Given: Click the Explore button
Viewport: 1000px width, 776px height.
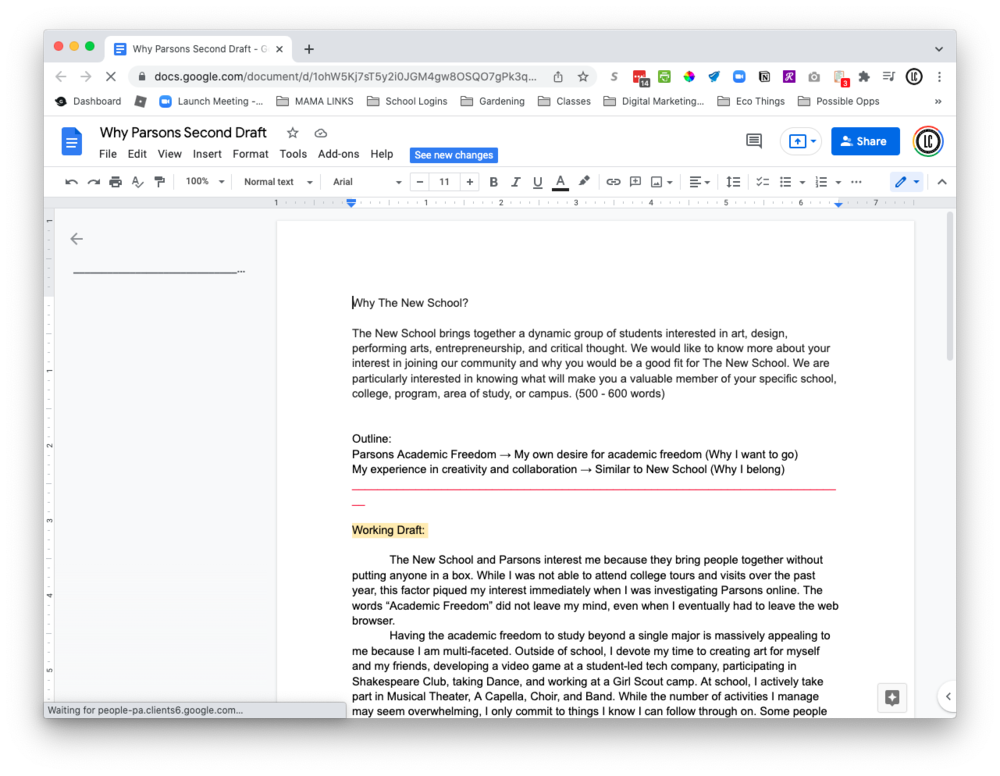Looking at the screenshot, I should [892, 698].
